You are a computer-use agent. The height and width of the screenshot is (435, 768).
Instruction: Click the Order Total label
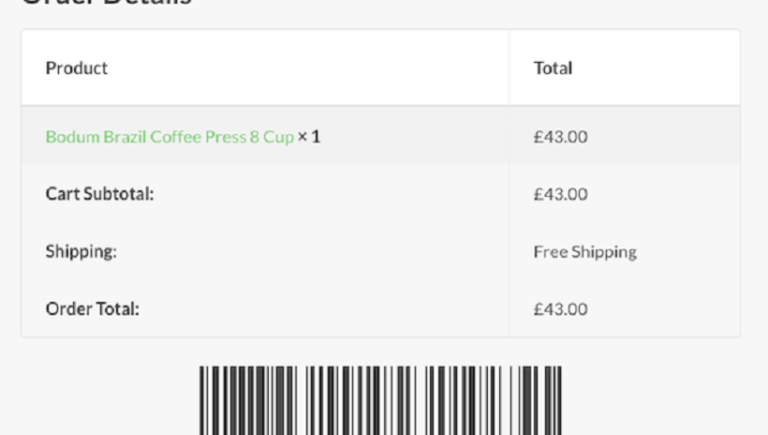92,309
